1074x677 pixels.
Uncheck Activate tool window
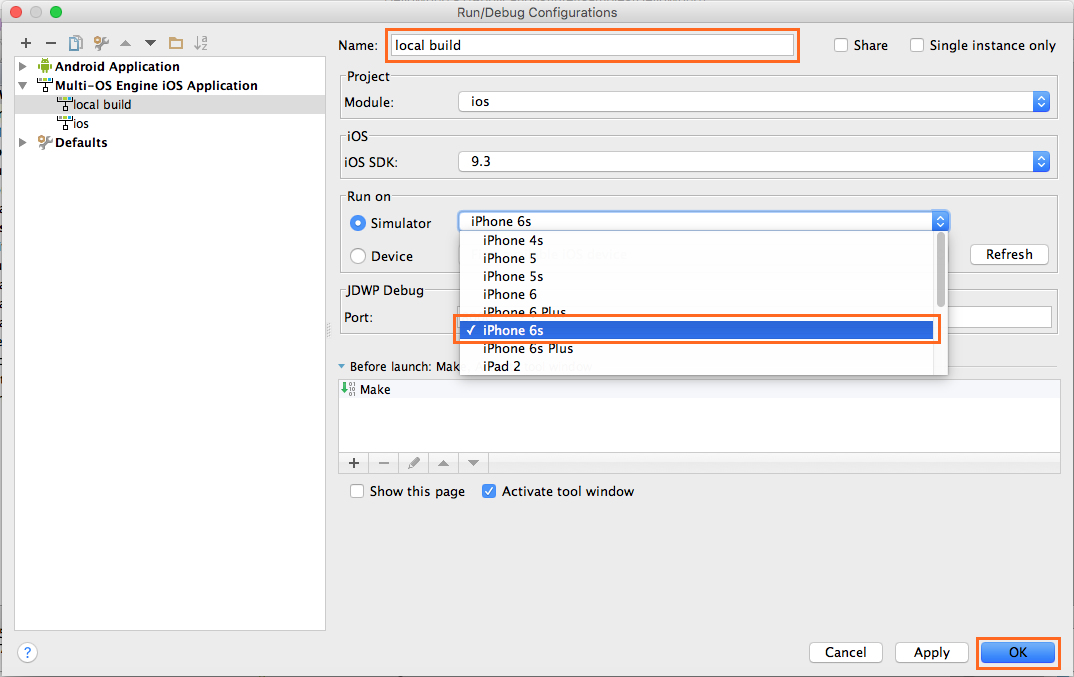pyautogui.click(x=489, y=491)
